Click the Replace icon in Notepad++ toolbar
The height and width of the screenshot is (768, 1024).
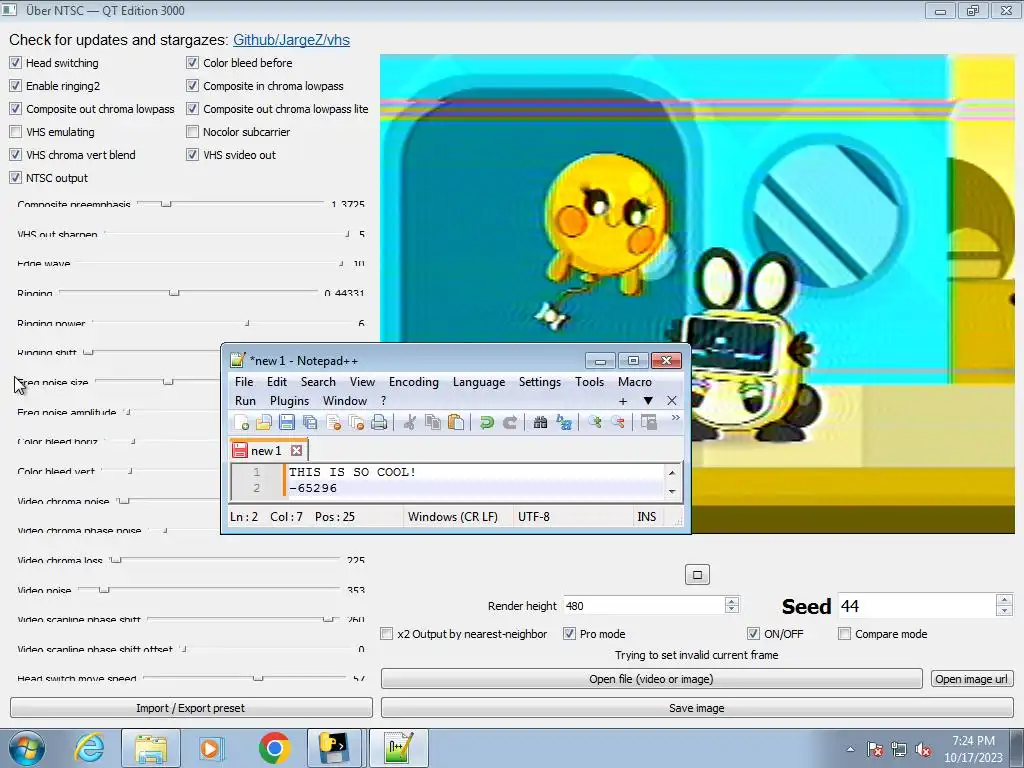(x=564, y=423)
